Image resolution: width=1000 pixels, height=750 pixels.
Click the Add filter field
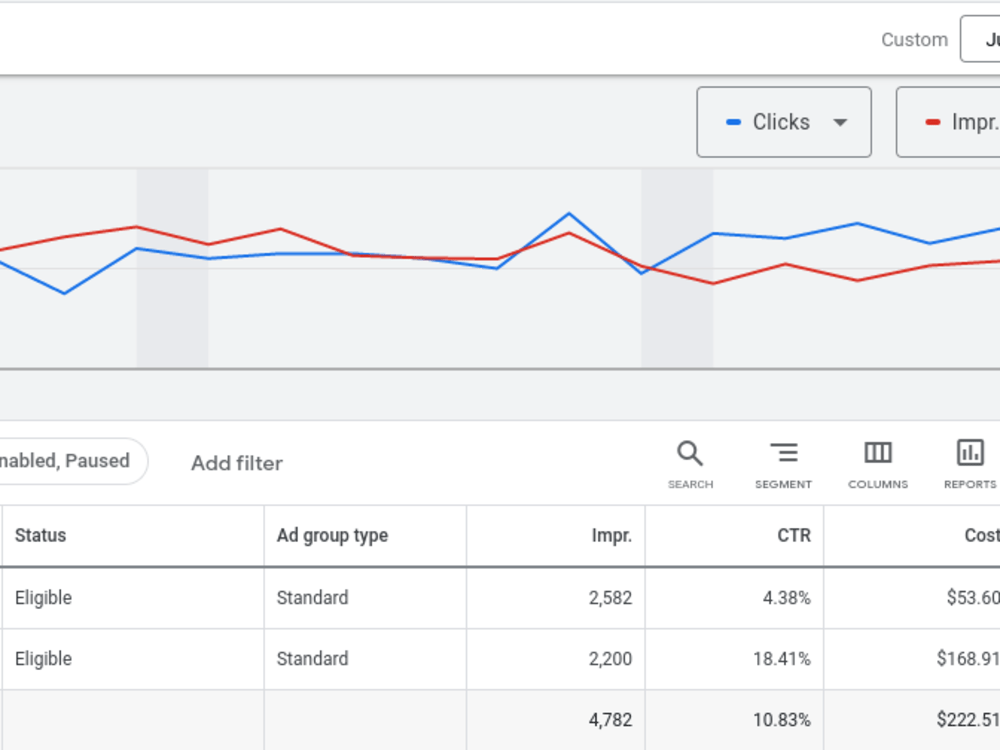pyautogui.click(x=237, y=463)
